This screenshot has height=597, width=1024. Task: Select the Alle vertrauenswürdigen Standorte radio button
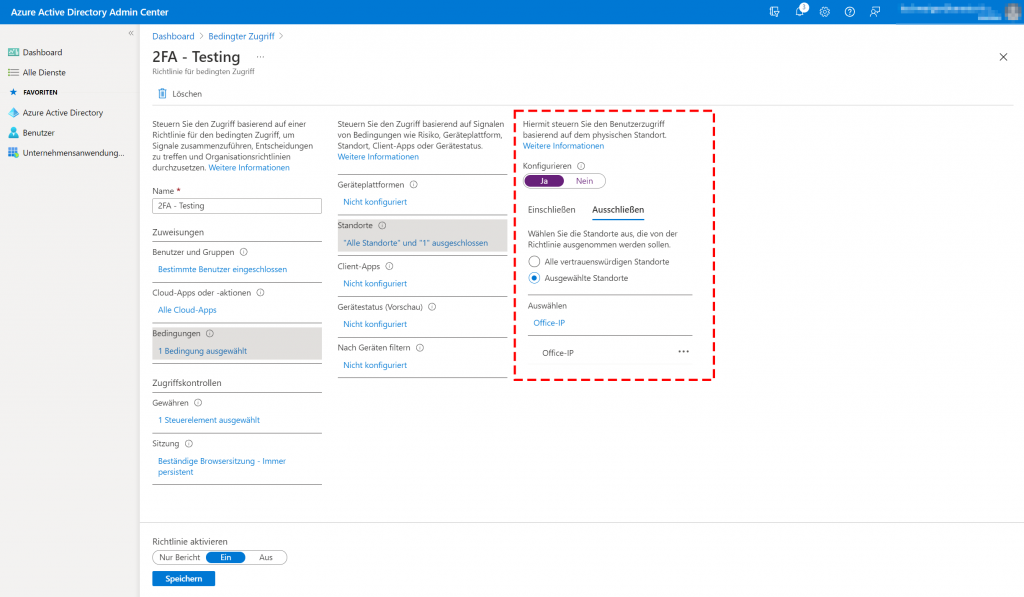[534, 261]
